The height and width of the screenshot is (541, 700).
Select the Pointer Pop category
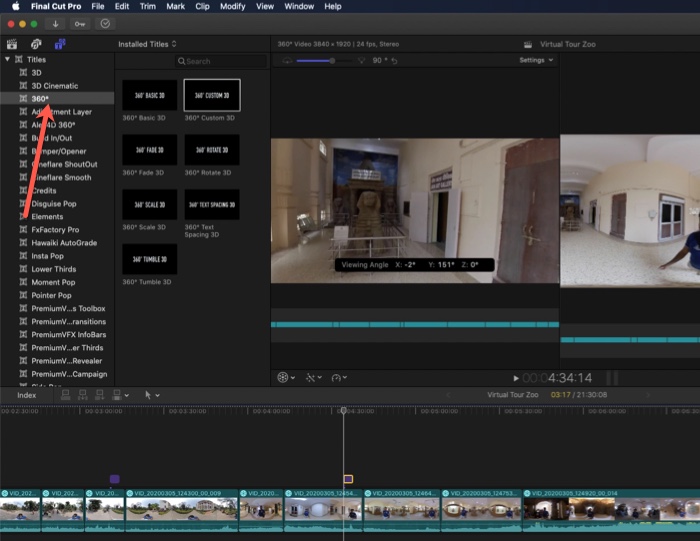click(x=51, y=295)
